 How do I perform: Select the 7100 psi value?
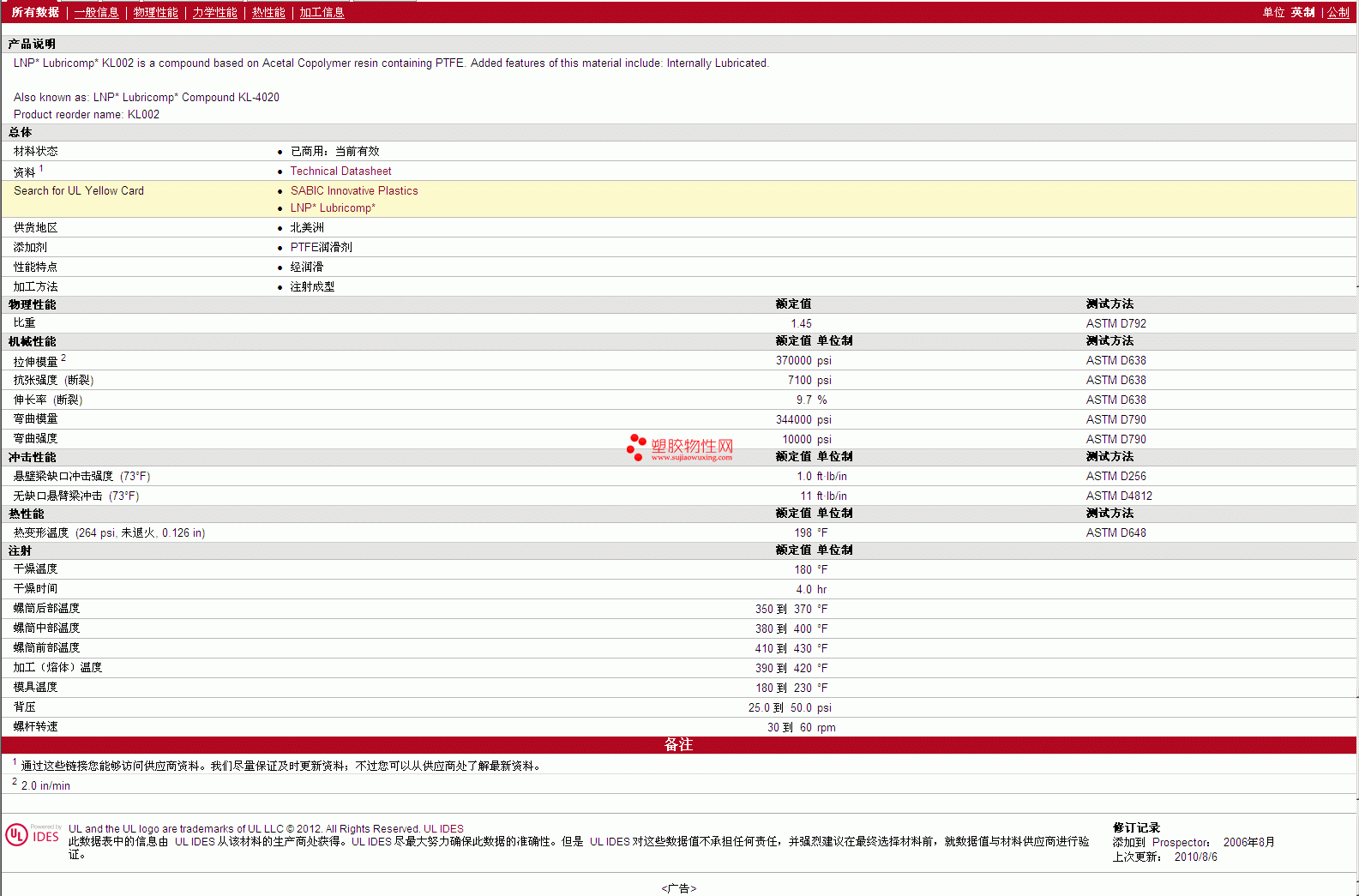point(809,380)
